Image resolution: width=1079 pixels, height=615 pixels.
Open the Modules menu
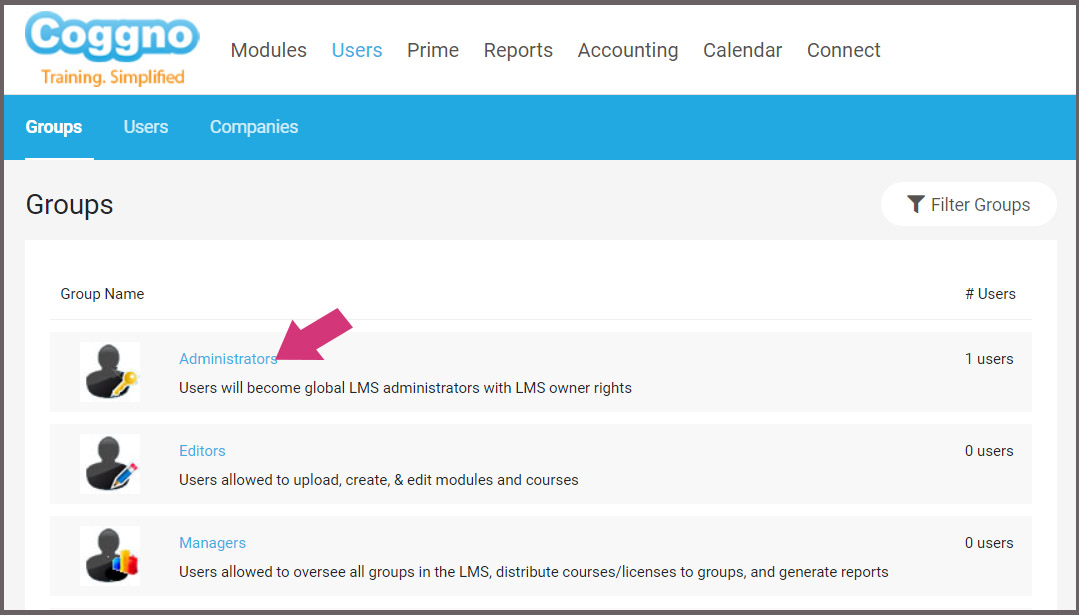268,50
